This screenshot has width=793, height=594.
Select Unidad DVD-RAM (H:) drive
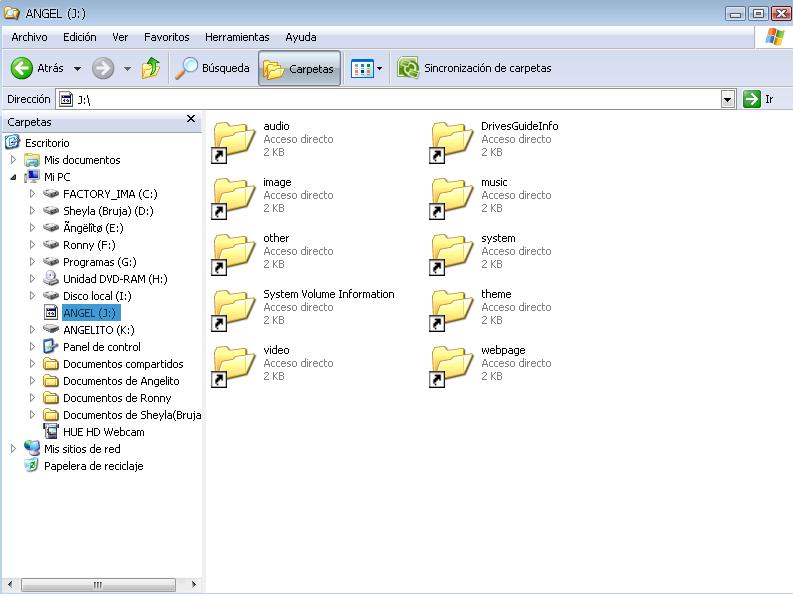[115, 279]
